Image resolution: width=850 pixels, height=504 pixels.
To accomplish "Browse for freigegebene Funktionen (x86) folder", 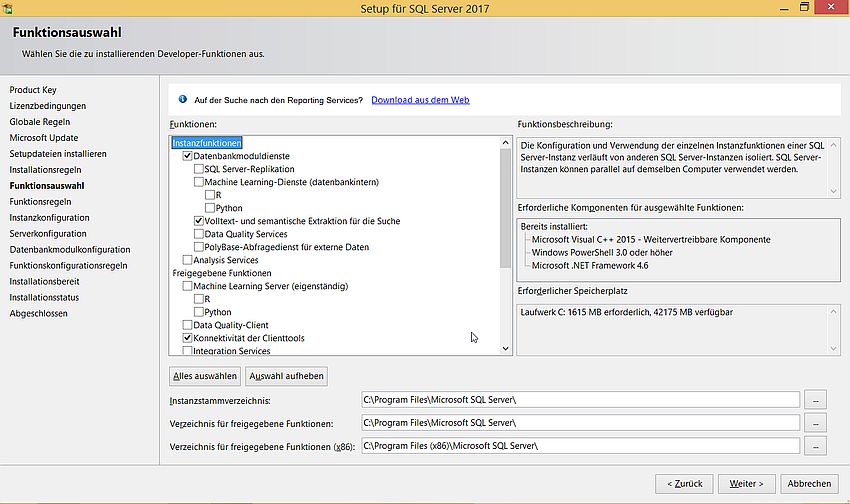I will [815, 446].
